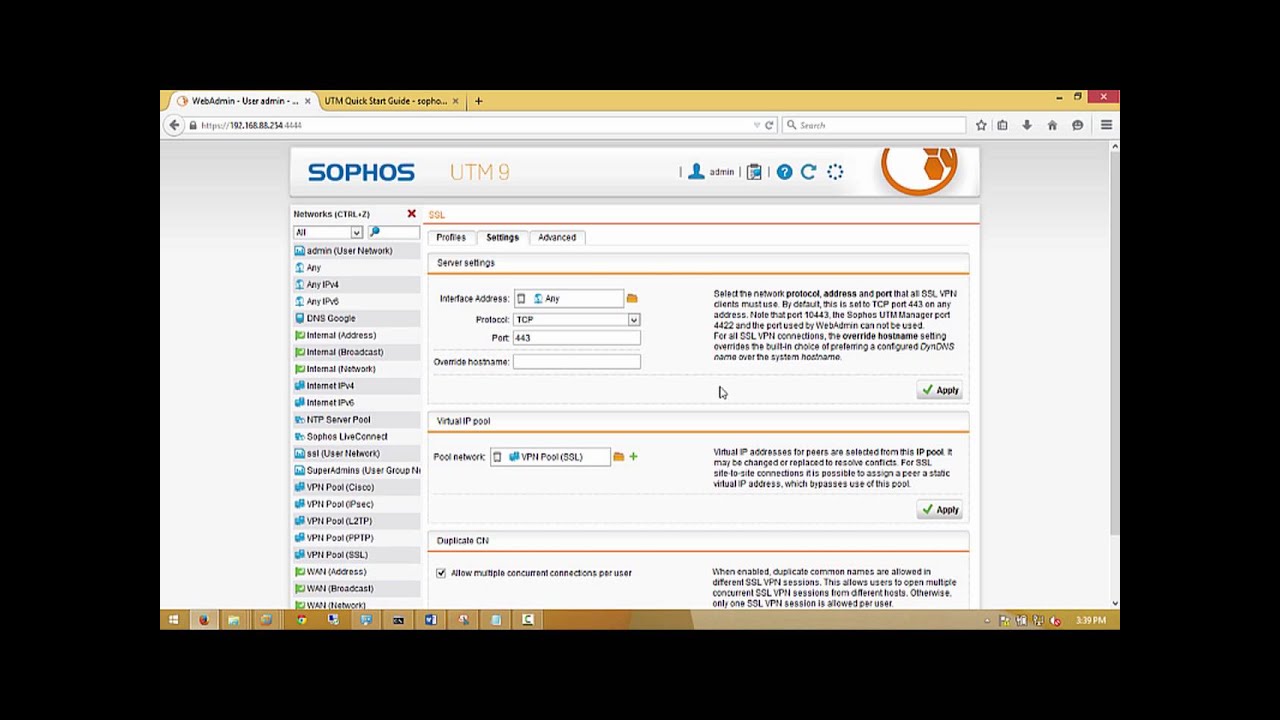Click green plus to add pool network
This screenshot has height=720, width=1280.
click(x=633, y=457)
